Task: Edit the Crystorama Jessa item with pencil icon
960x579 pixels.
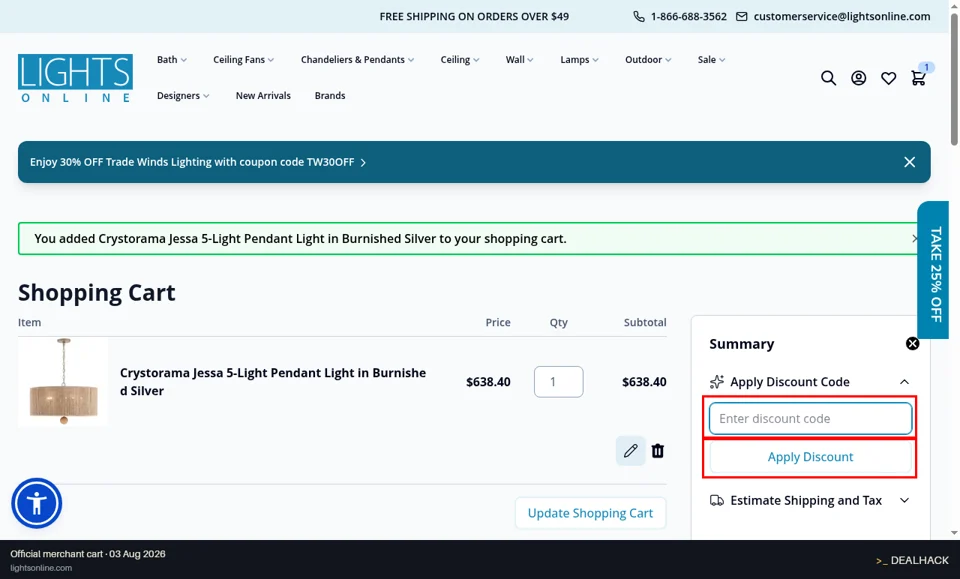Action: (631, 451)
